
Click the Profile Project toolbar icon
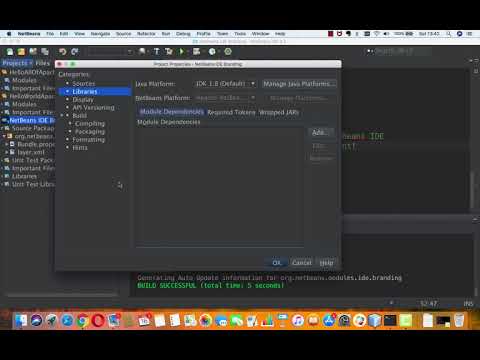point(212,52)
